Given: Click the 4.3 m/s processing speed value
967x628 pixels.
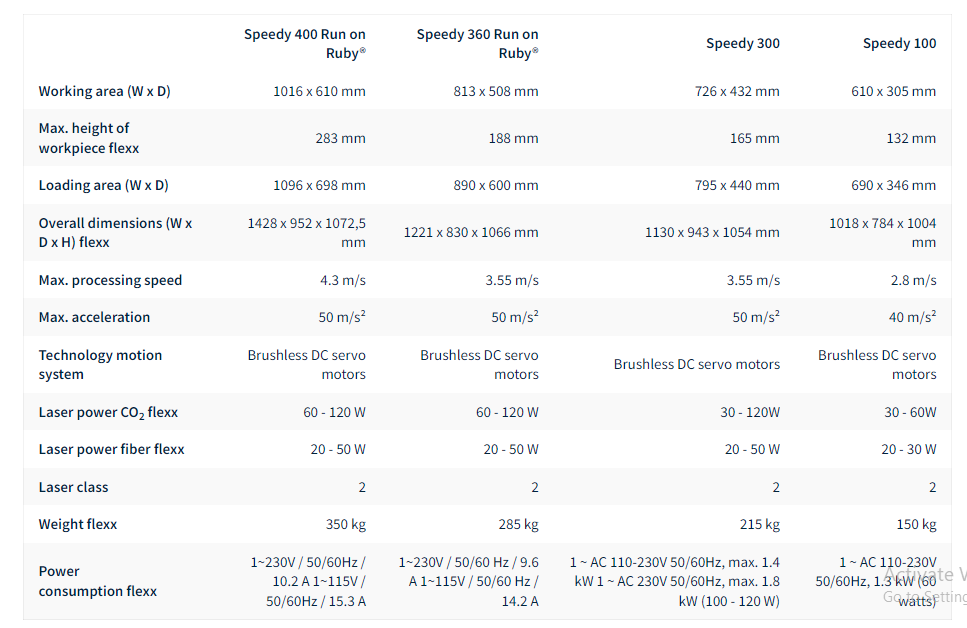Looking at the screenshot, I should point(343,280).
